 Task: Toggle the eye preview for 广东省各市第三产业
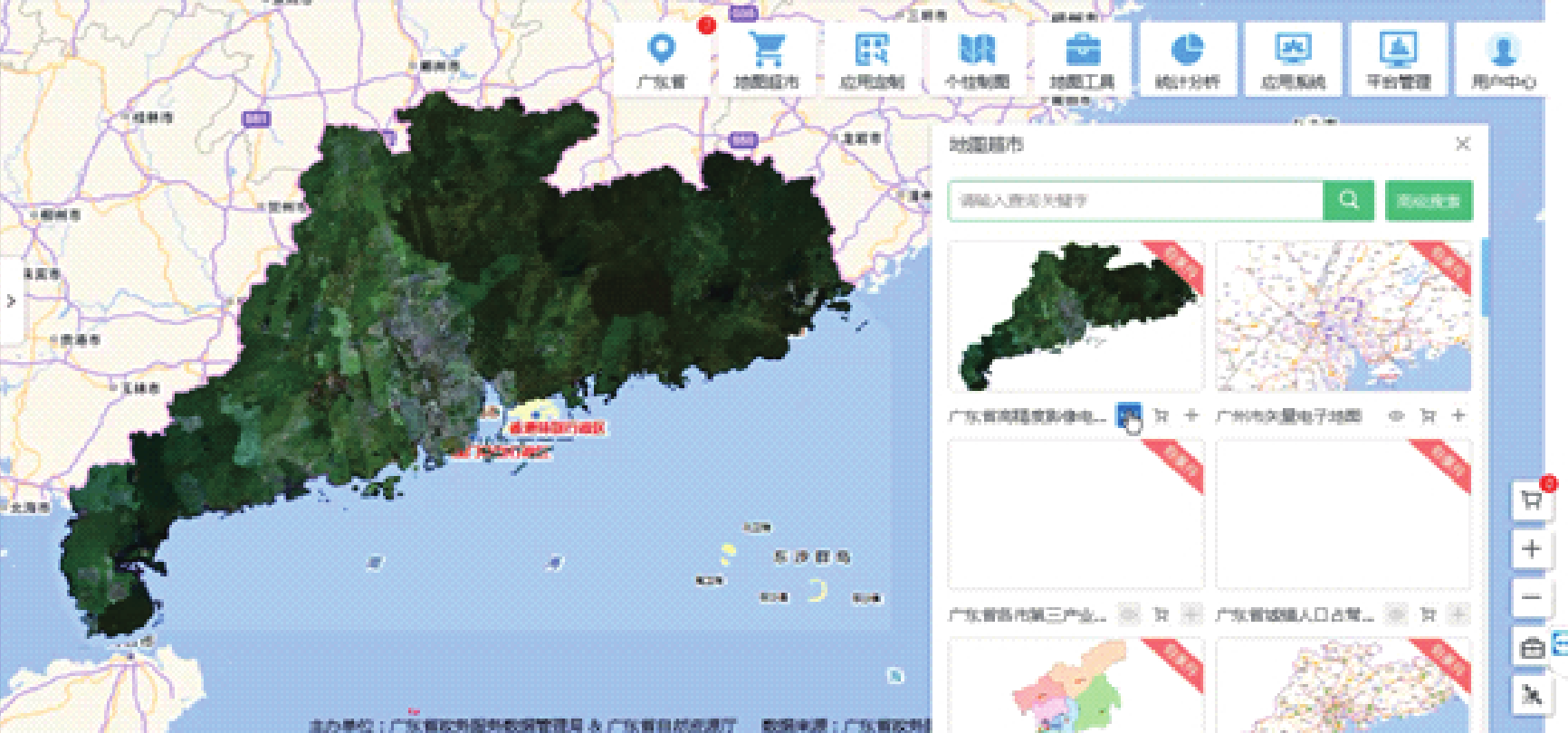1128,614
